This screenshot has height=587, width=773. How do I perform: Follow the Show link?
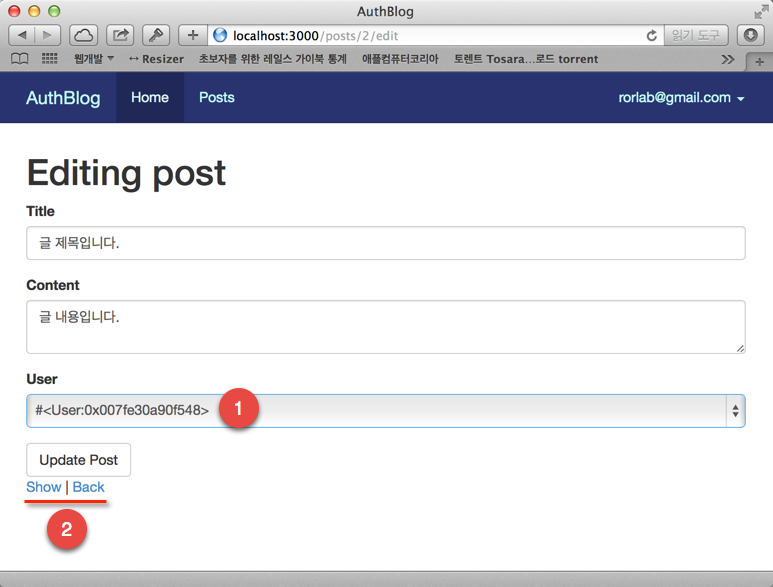click(43, 487)
